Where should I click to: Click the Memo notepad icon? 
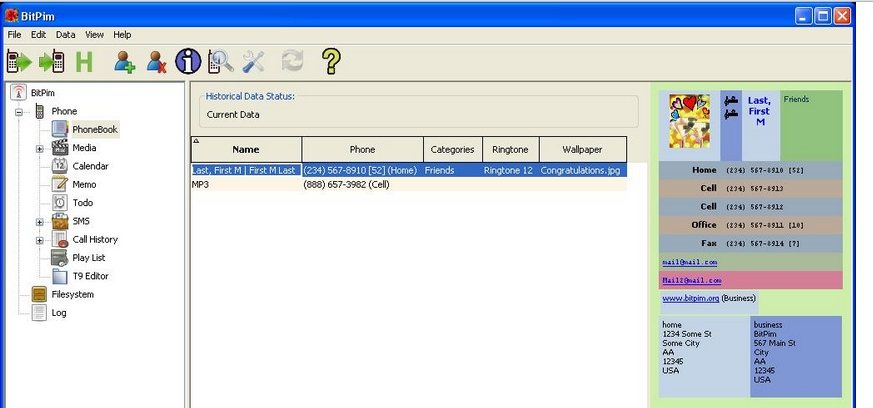tap(60, 184)
